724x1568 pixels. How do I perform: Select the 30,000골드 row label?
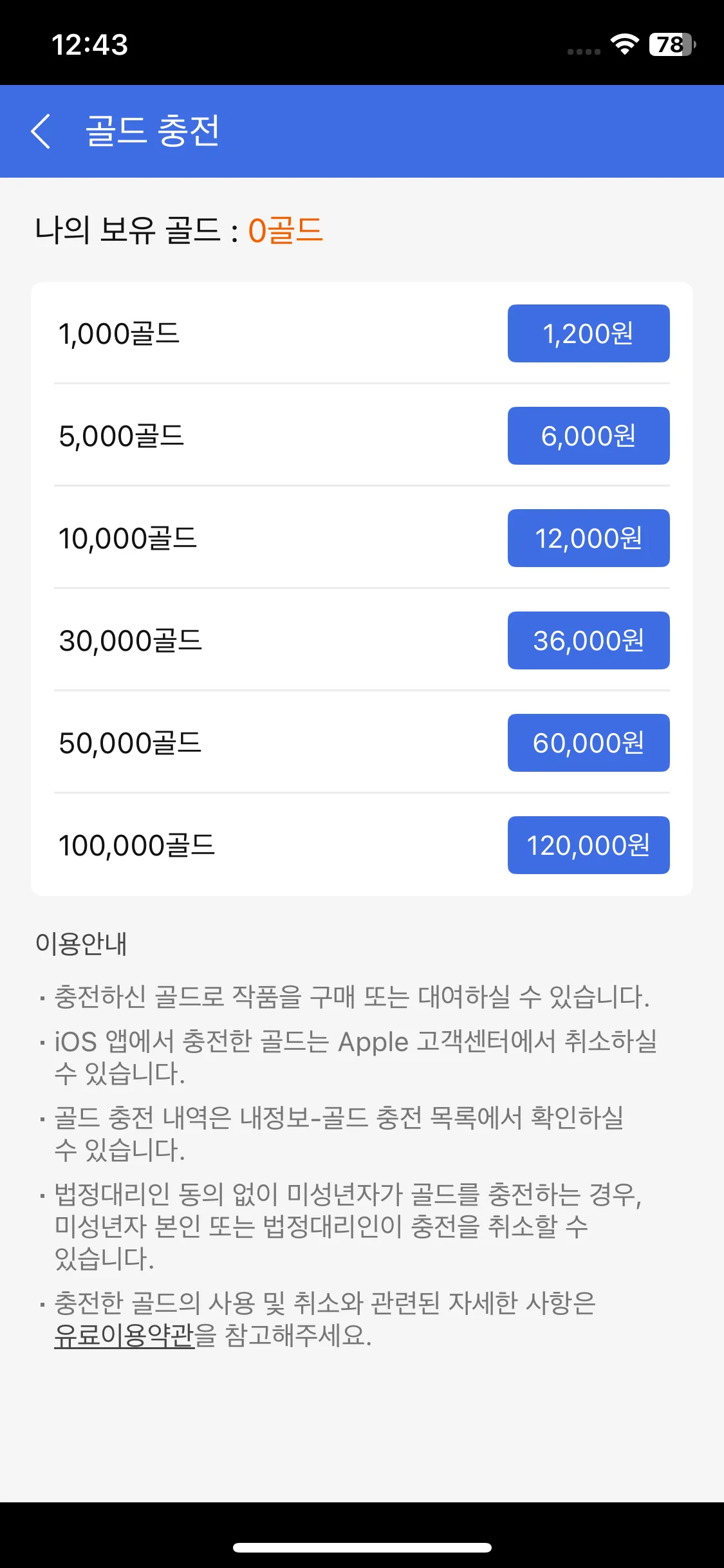131,640
